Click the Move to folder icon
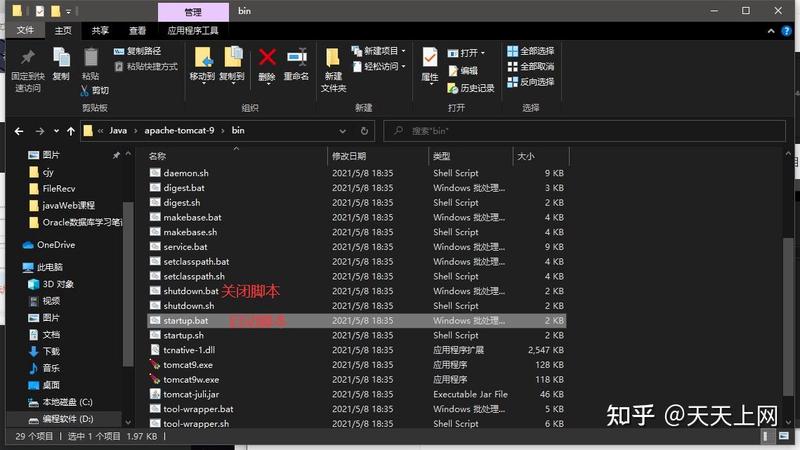The image size is (800, 450). pyautogui.click(x=203, y=57)
